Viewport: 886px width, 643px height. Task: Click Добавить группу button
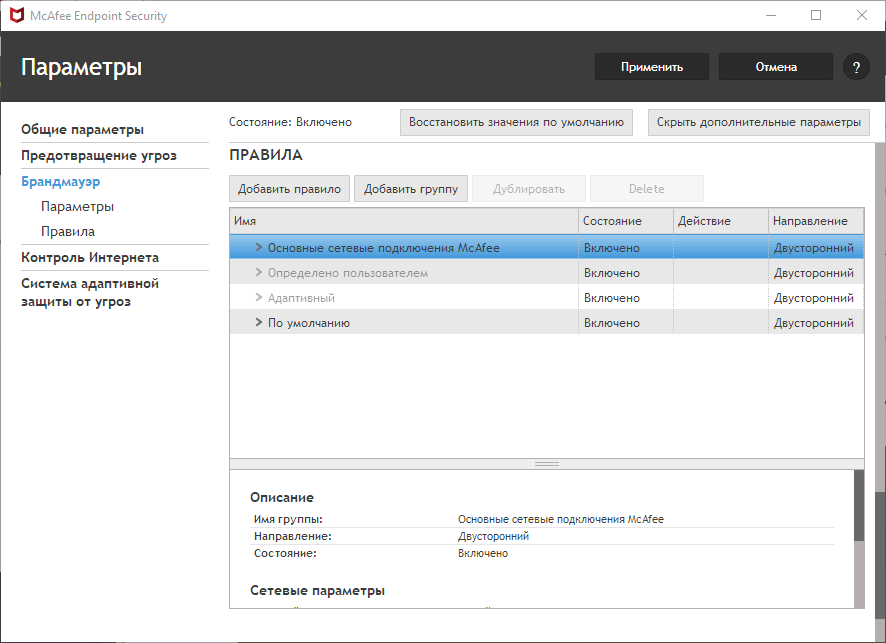[411, 189]
